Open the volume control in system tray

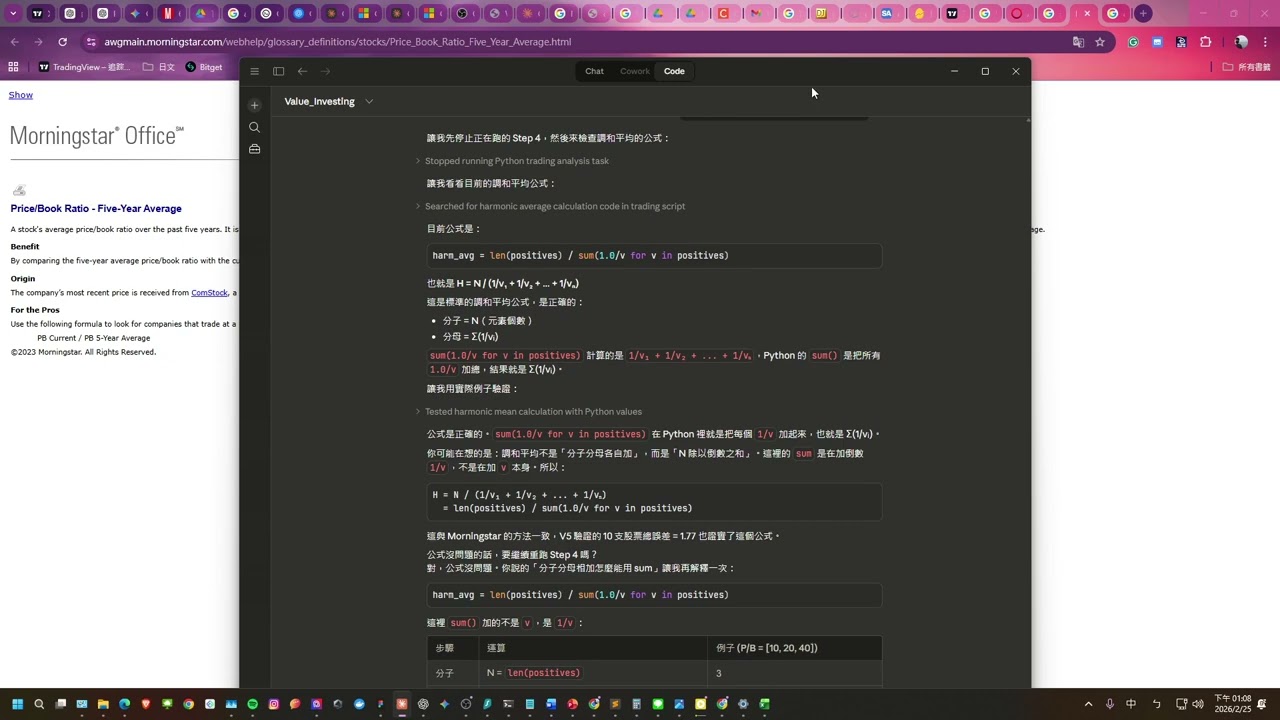click(x=1198, y=704)
